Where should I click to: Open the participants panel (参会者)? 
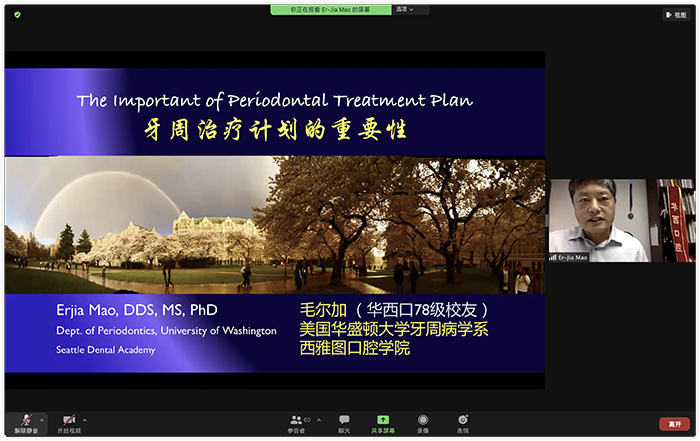[296, 424]
